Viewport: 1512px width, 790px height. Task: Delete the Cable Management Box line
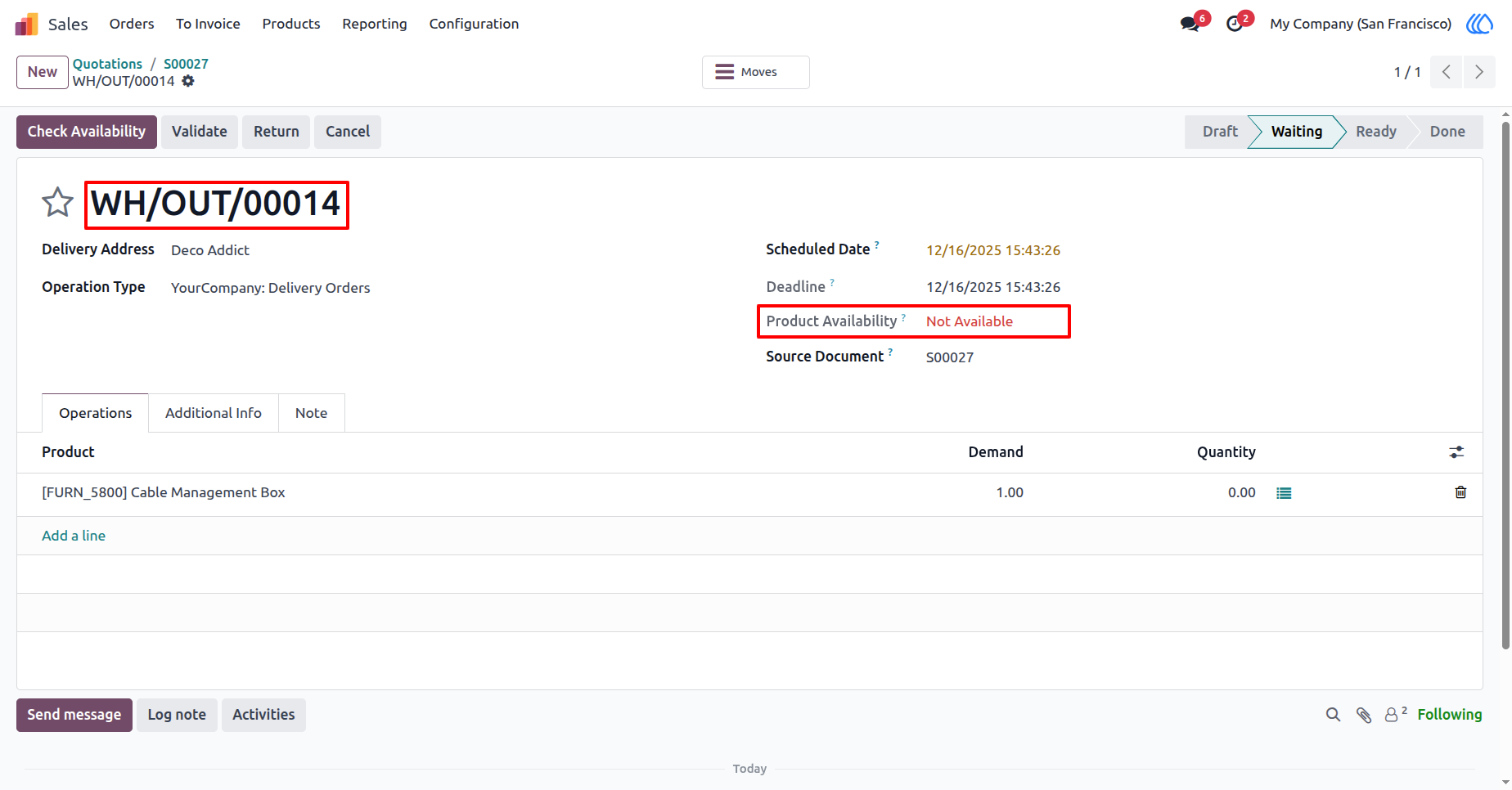click(1460, 492)
